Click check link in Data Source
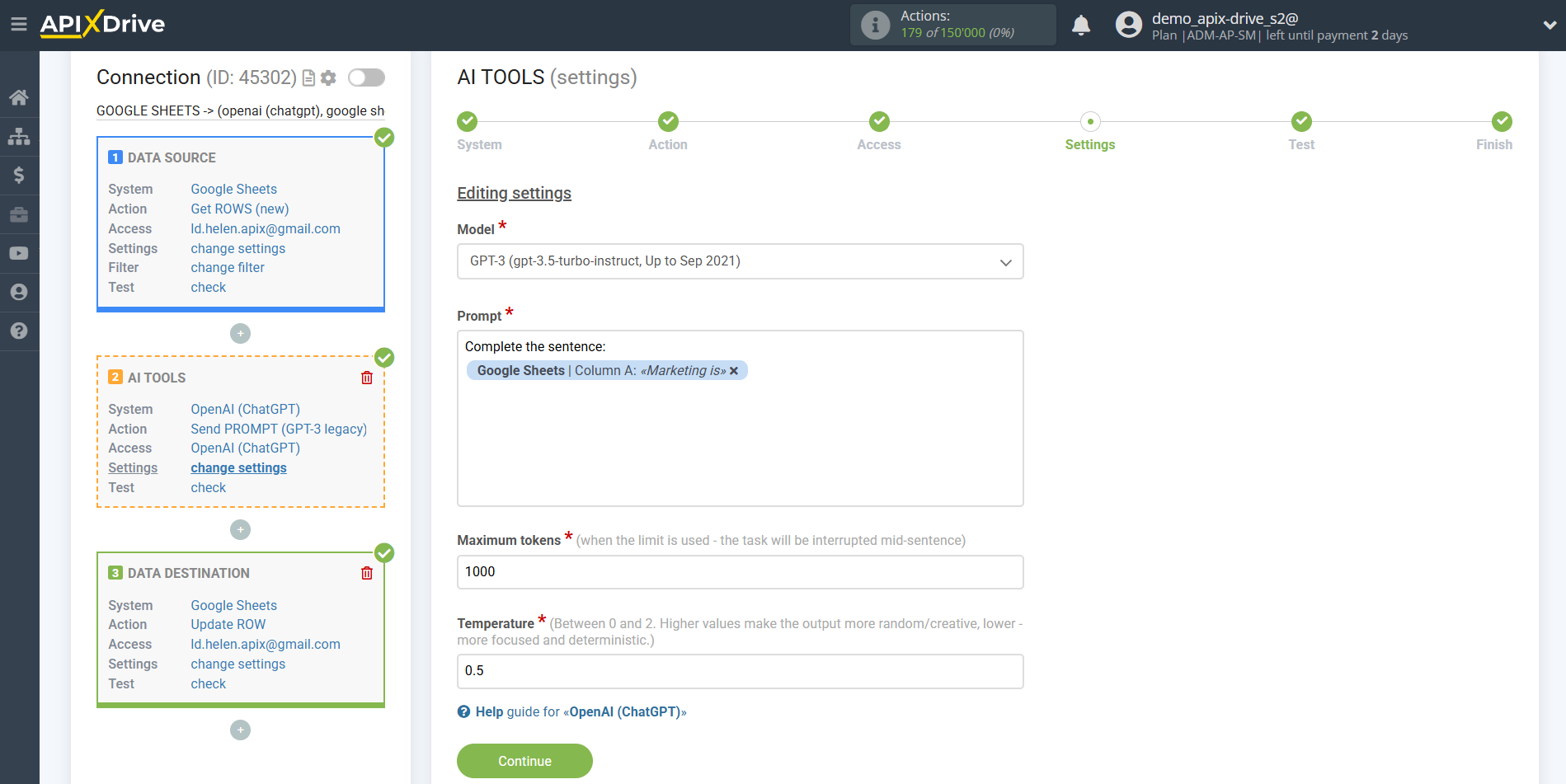 point(209,287)
